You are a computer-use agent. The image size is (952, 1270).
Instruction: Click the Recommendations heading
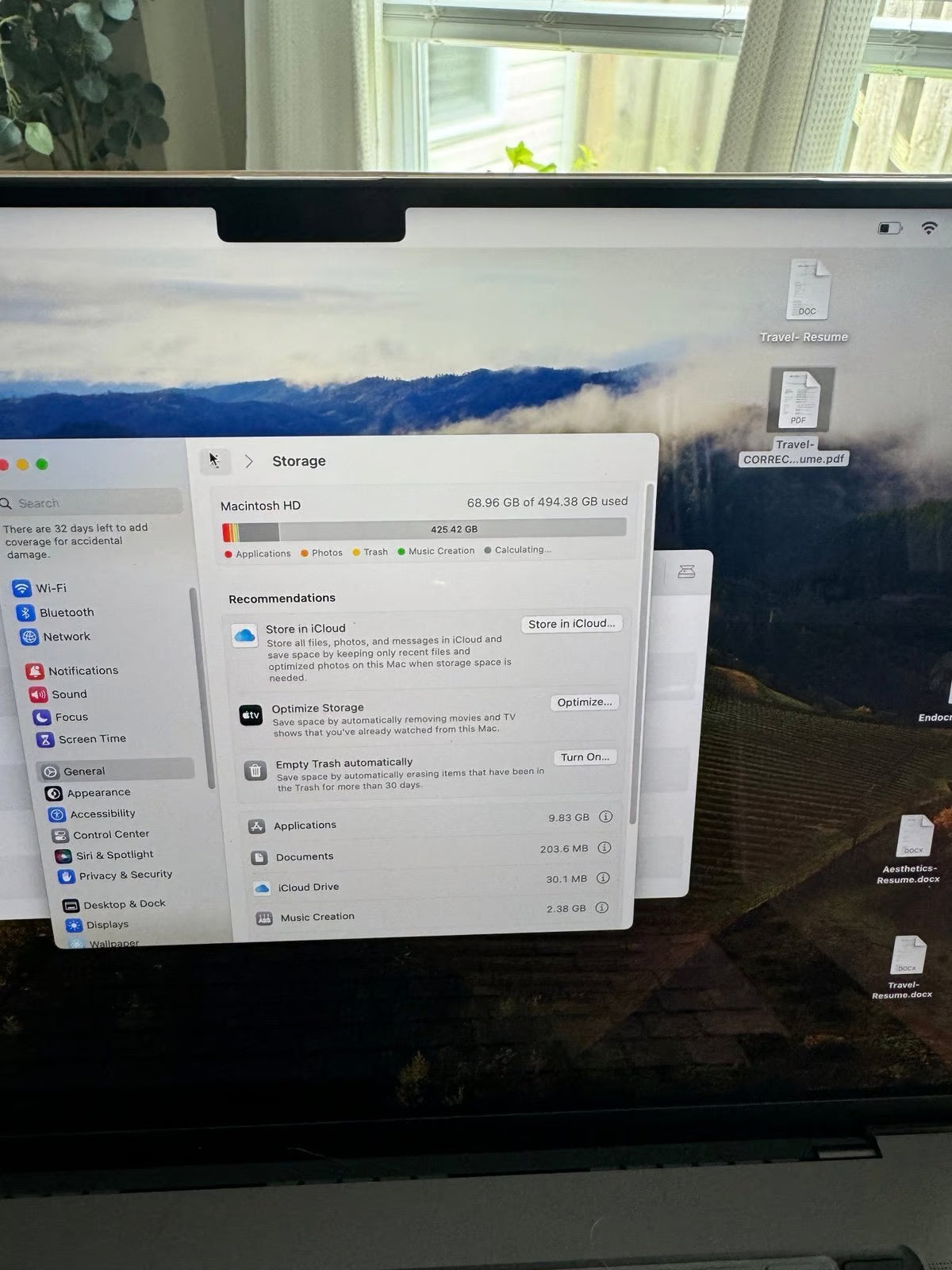tap(282, 598)
